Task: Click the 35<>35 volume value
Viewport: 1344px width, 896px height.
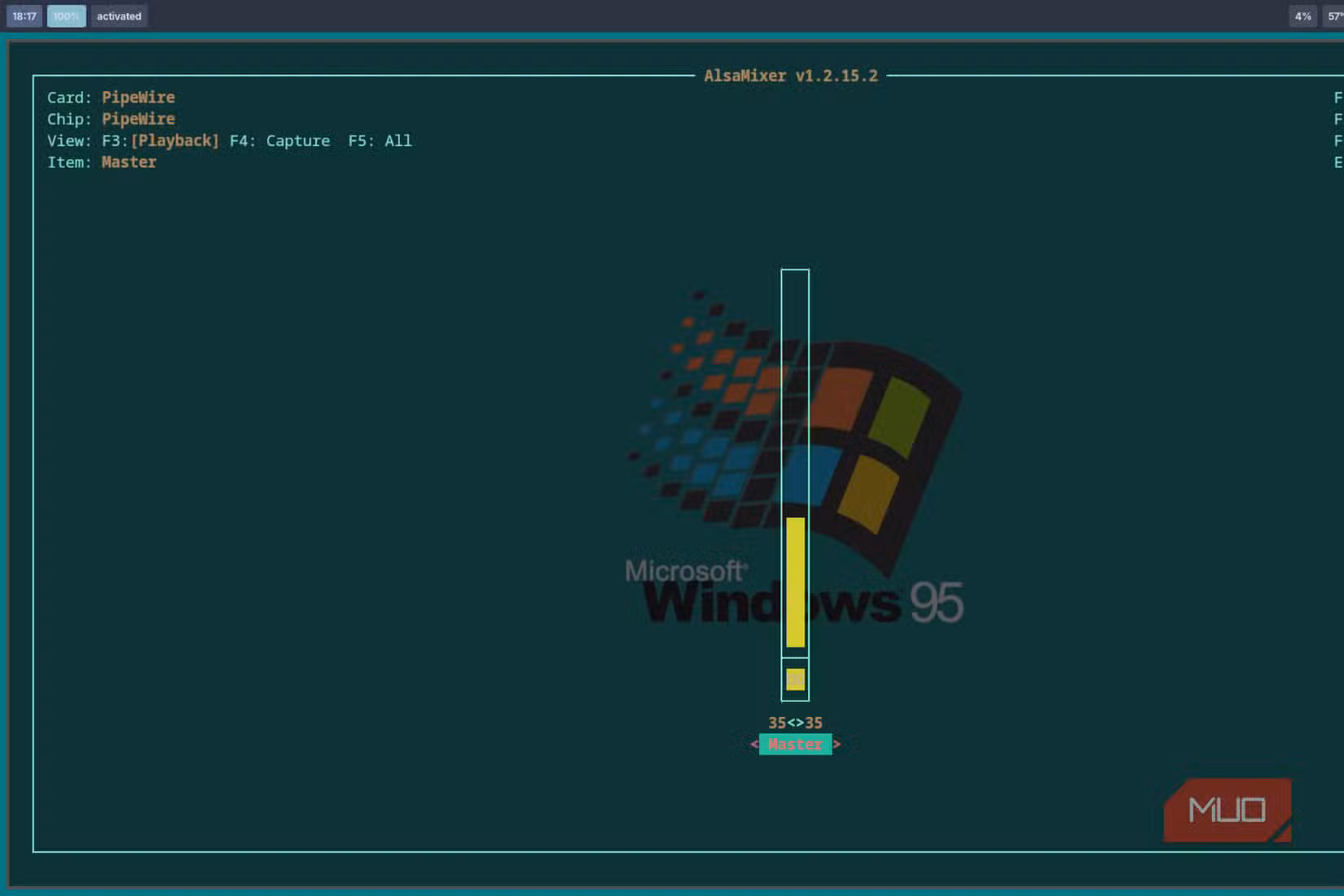Action: (x=795, y=723)
